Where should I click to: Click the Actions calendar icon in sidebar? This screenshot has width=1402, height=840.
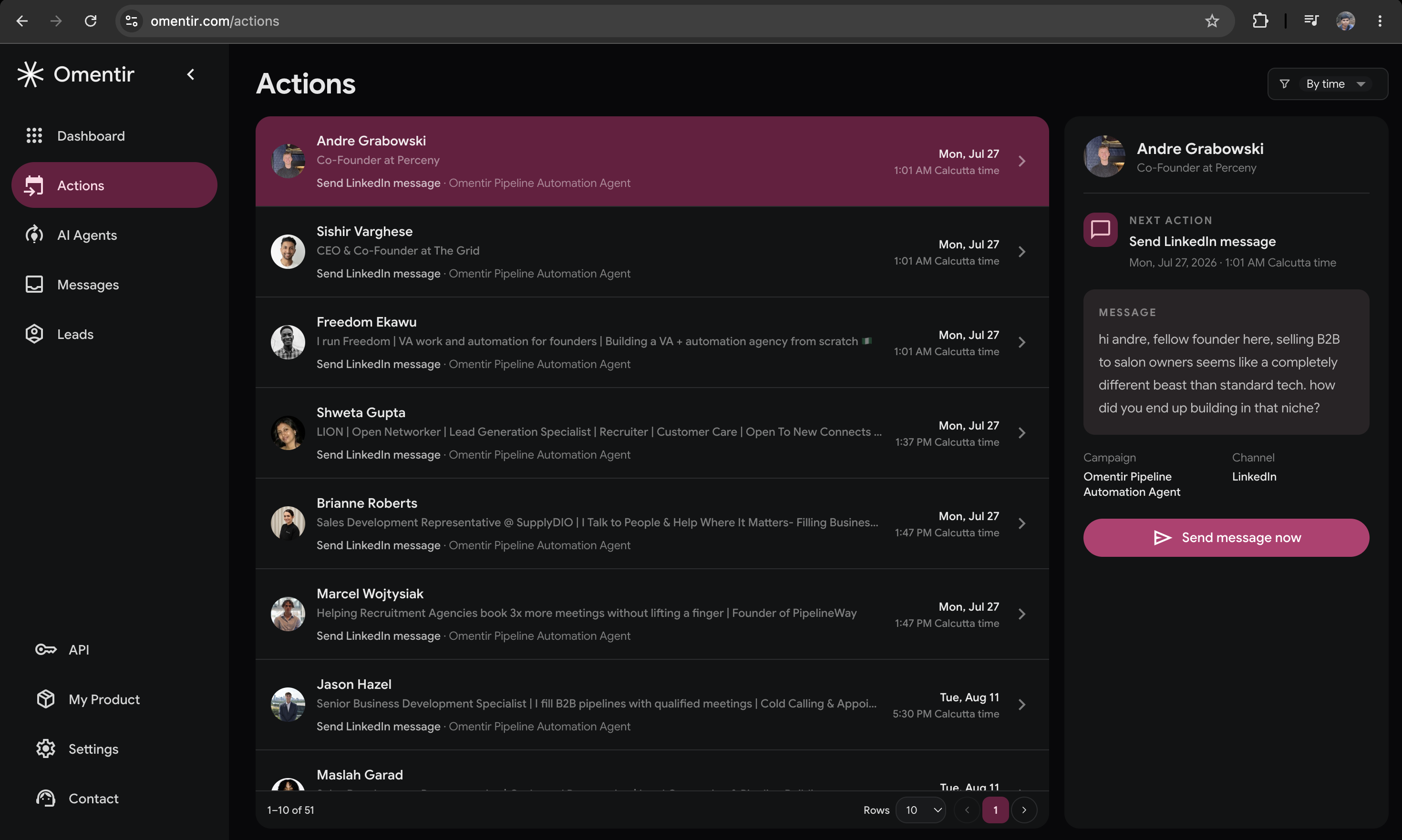34,185
